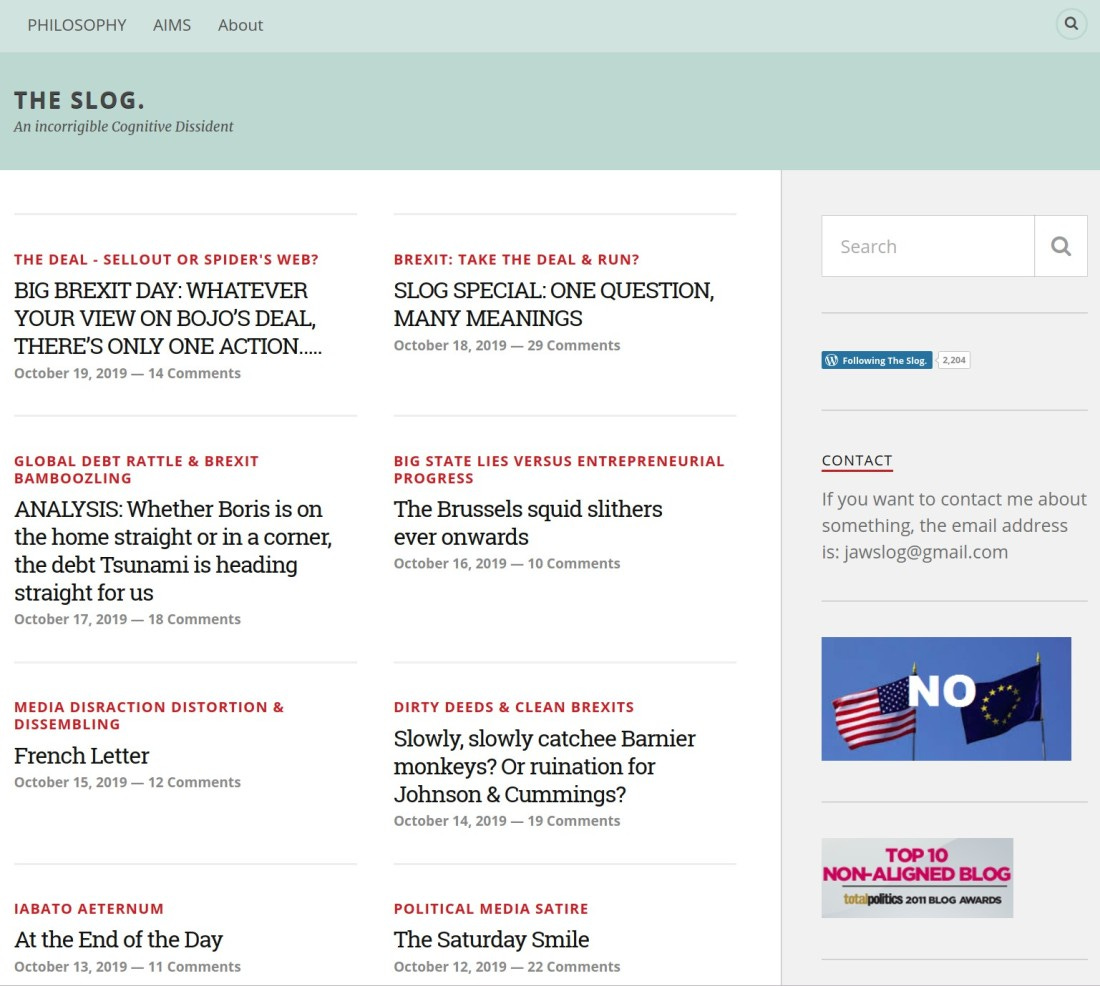Open the 19 Comments link
This screenshot has height=986, width=1100.
574,821
